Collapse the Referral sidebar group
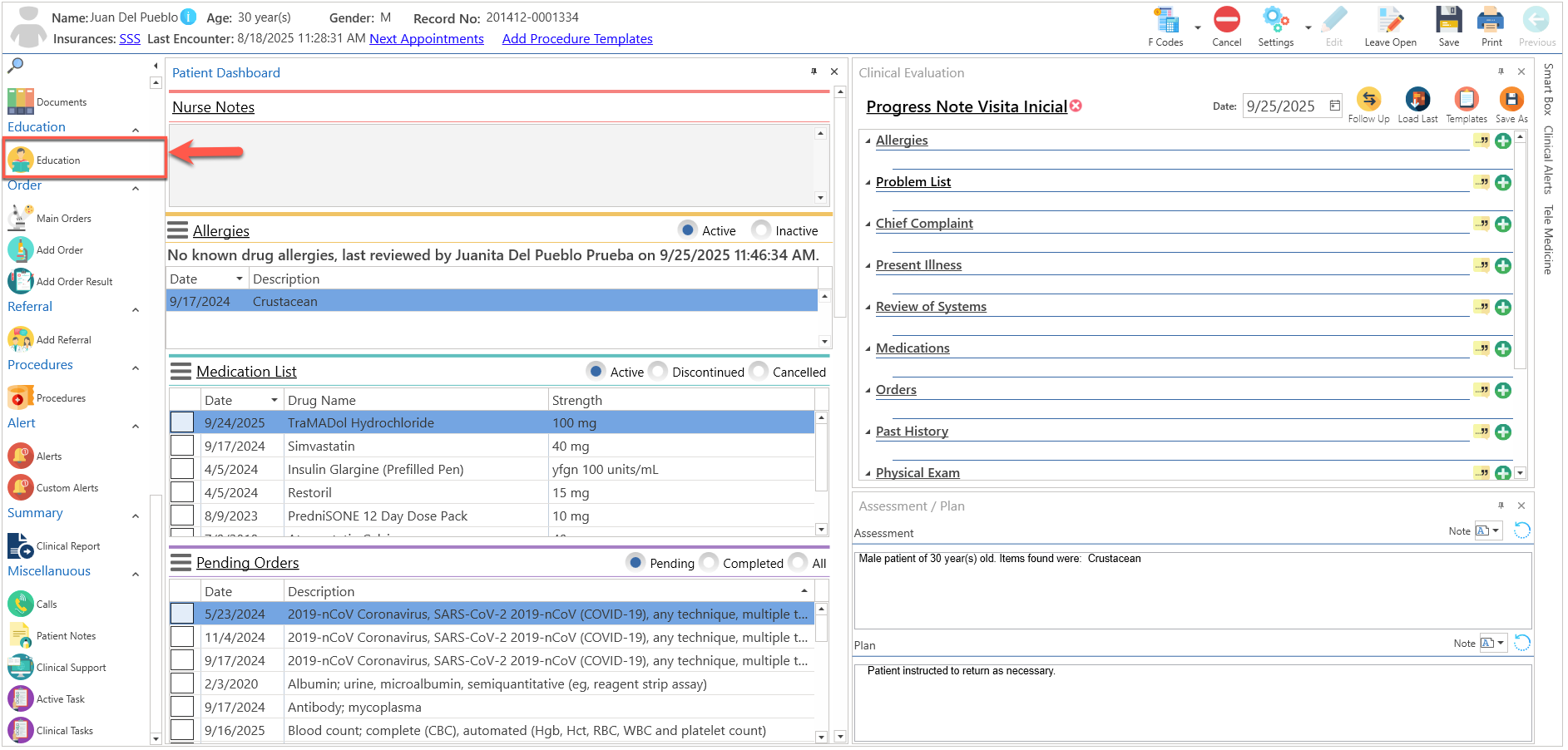This screenshot has height=750, width=1568. [x=136, y=309]
